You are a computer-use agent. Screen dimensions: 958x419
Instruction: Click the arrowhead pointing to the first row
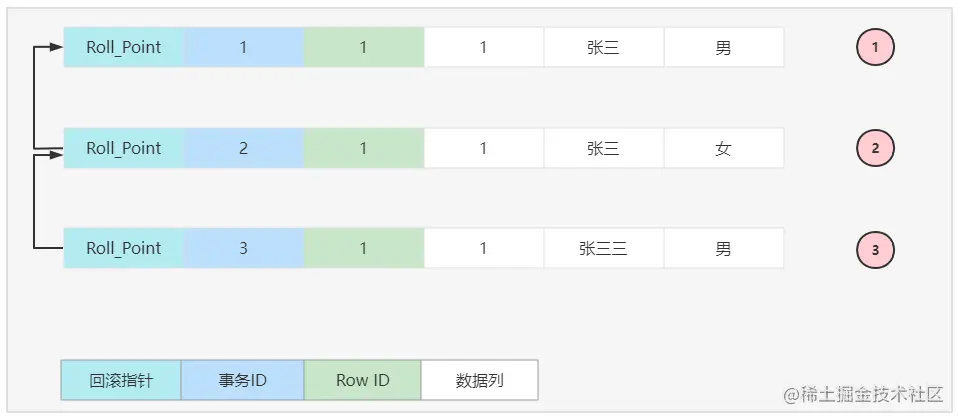click(56, 46)
